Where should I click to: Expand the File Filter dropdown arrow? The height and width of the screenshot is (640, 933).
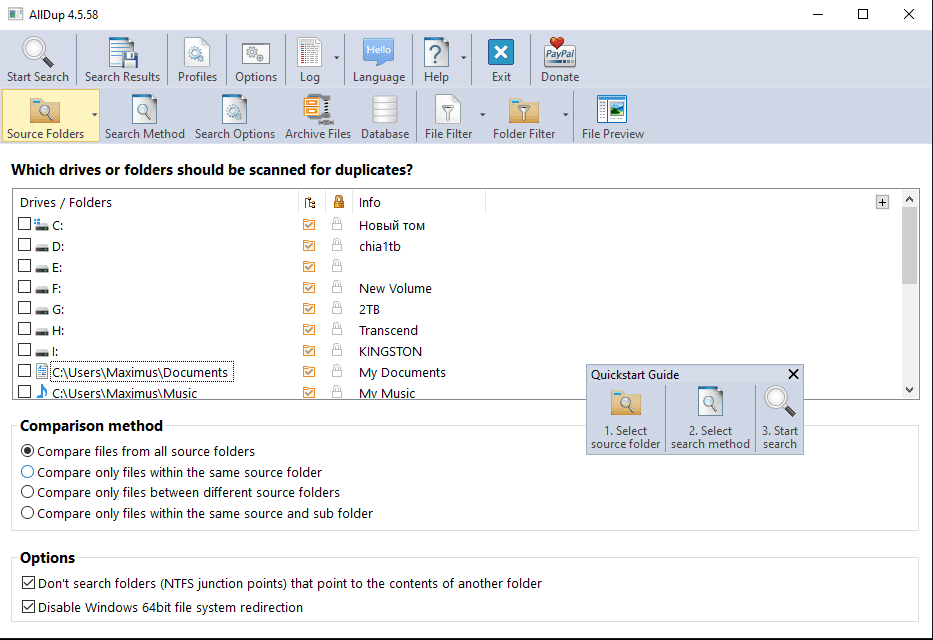point(482,114)
